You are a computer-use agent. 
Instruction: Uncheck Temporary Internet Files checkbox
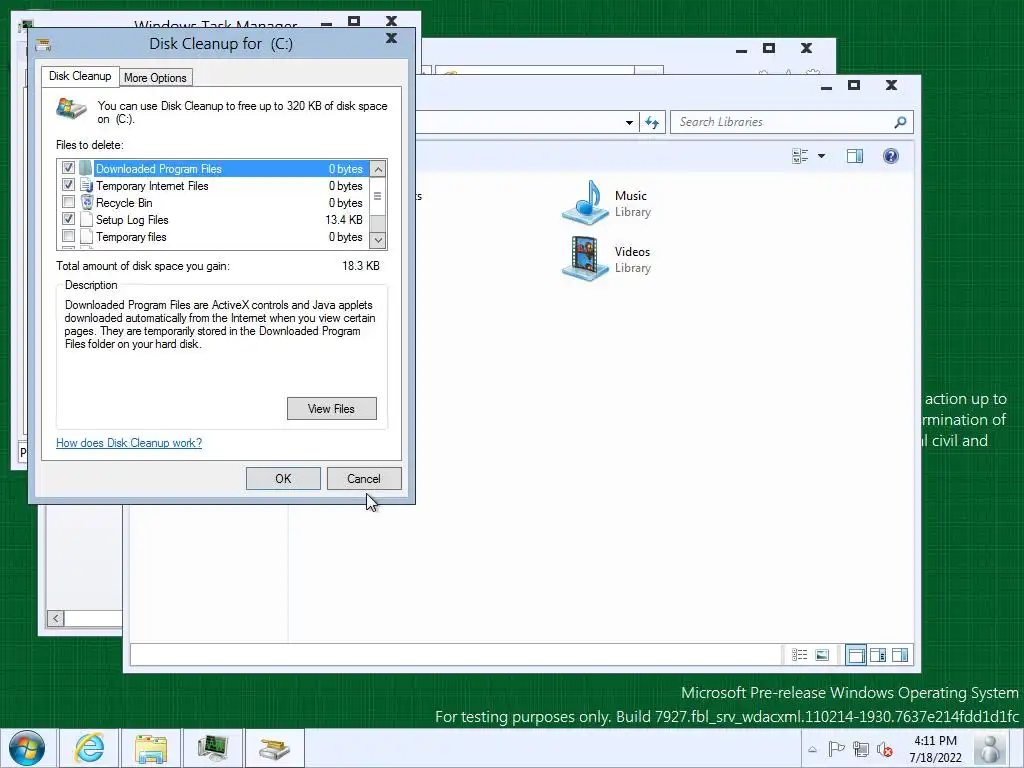point(68,185)
